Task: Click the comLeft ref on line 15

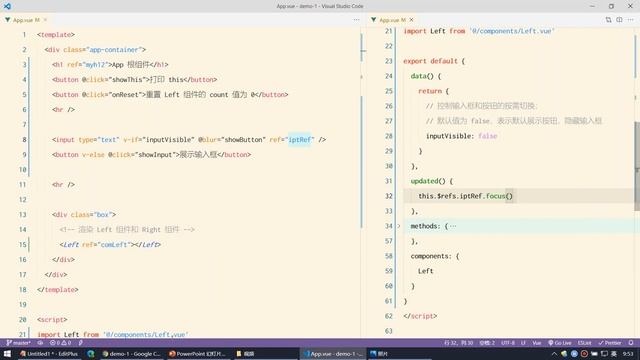Action: 115,244
